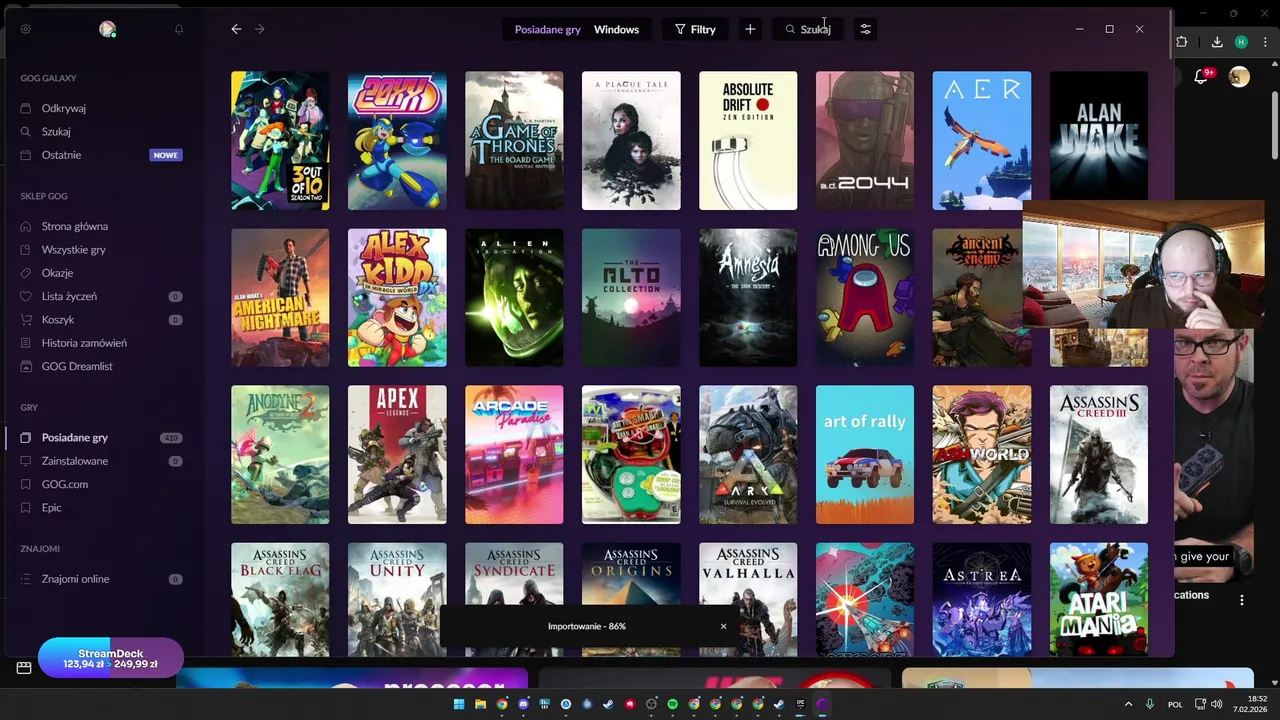Viewport: 1280px width, 720px height.
Task: Open A Game of Thrones Board Game cover
Action: point(514,141)
